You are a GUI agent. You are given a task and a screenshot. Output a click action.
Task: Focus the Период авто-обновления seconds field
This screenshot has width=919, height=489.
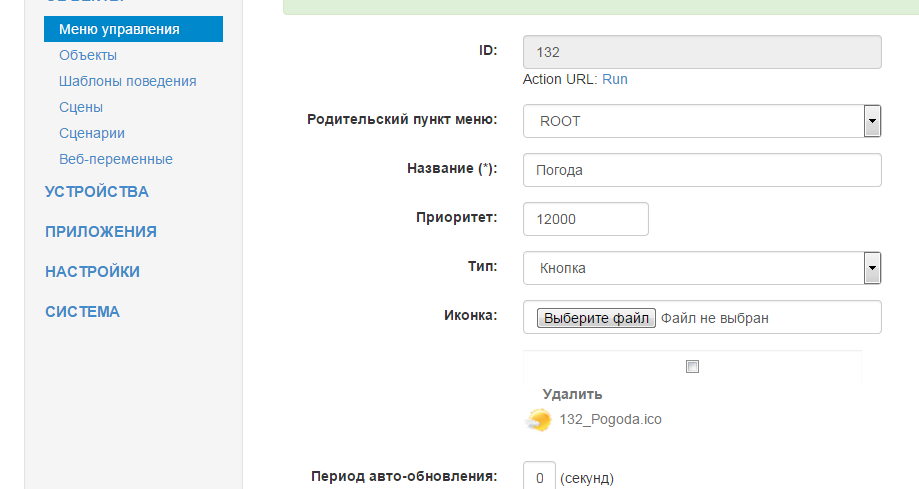click(x=539, y=477)
